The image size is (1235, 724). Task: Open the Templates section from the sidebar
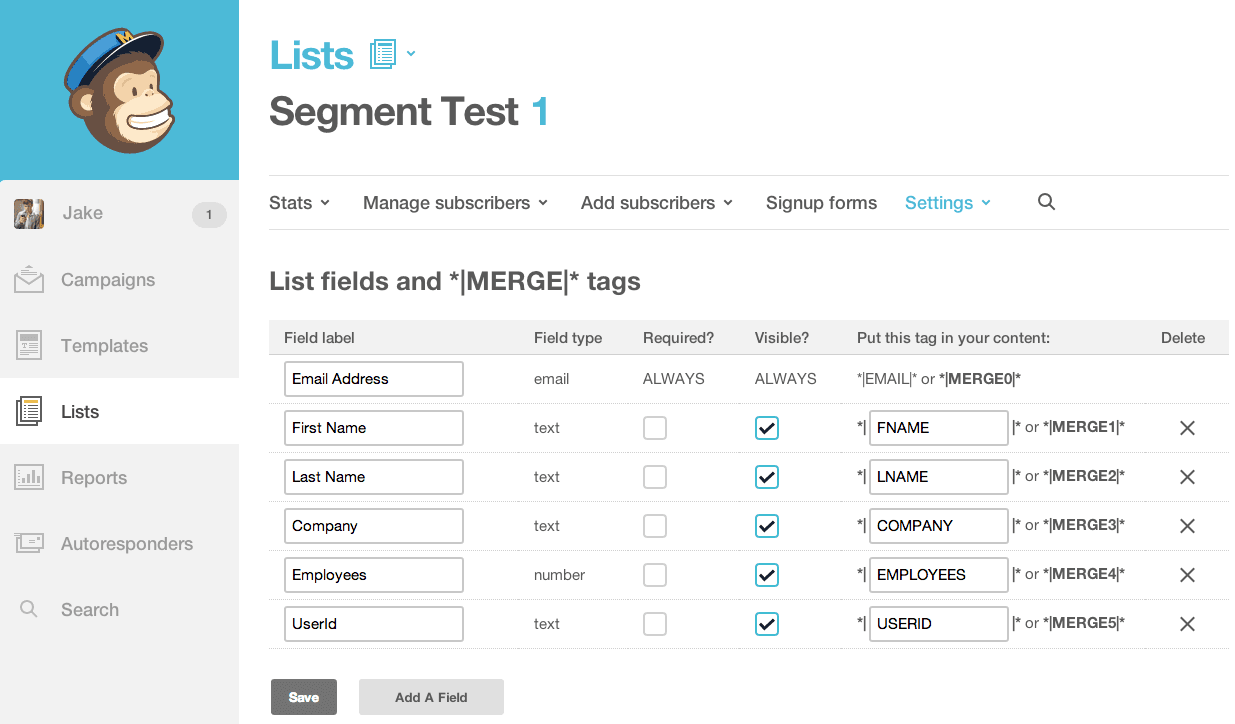click(x=29, y=345)
